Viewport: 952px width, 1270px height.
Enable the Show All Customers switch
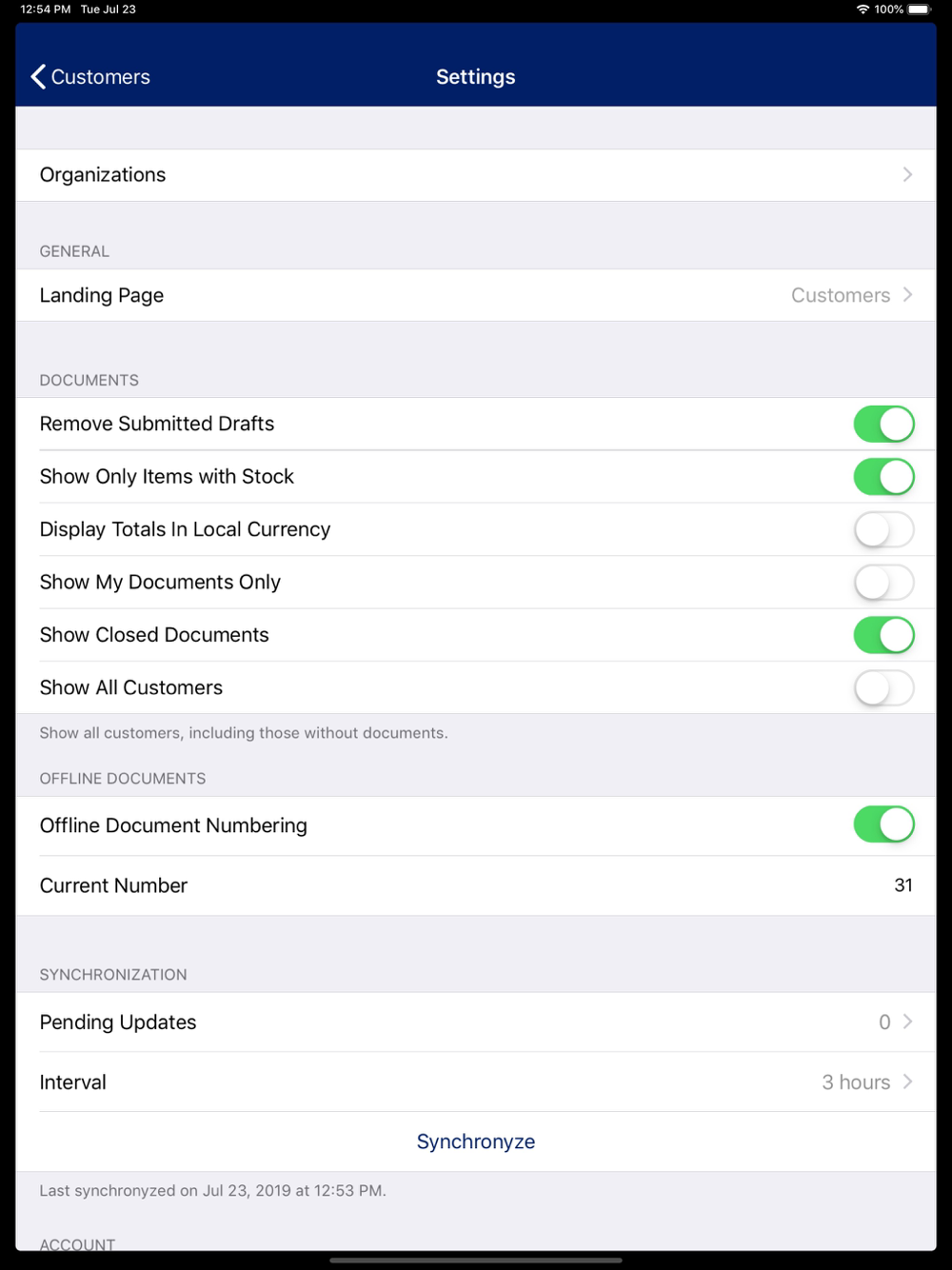pyautogui.click(x=883, y=687)
